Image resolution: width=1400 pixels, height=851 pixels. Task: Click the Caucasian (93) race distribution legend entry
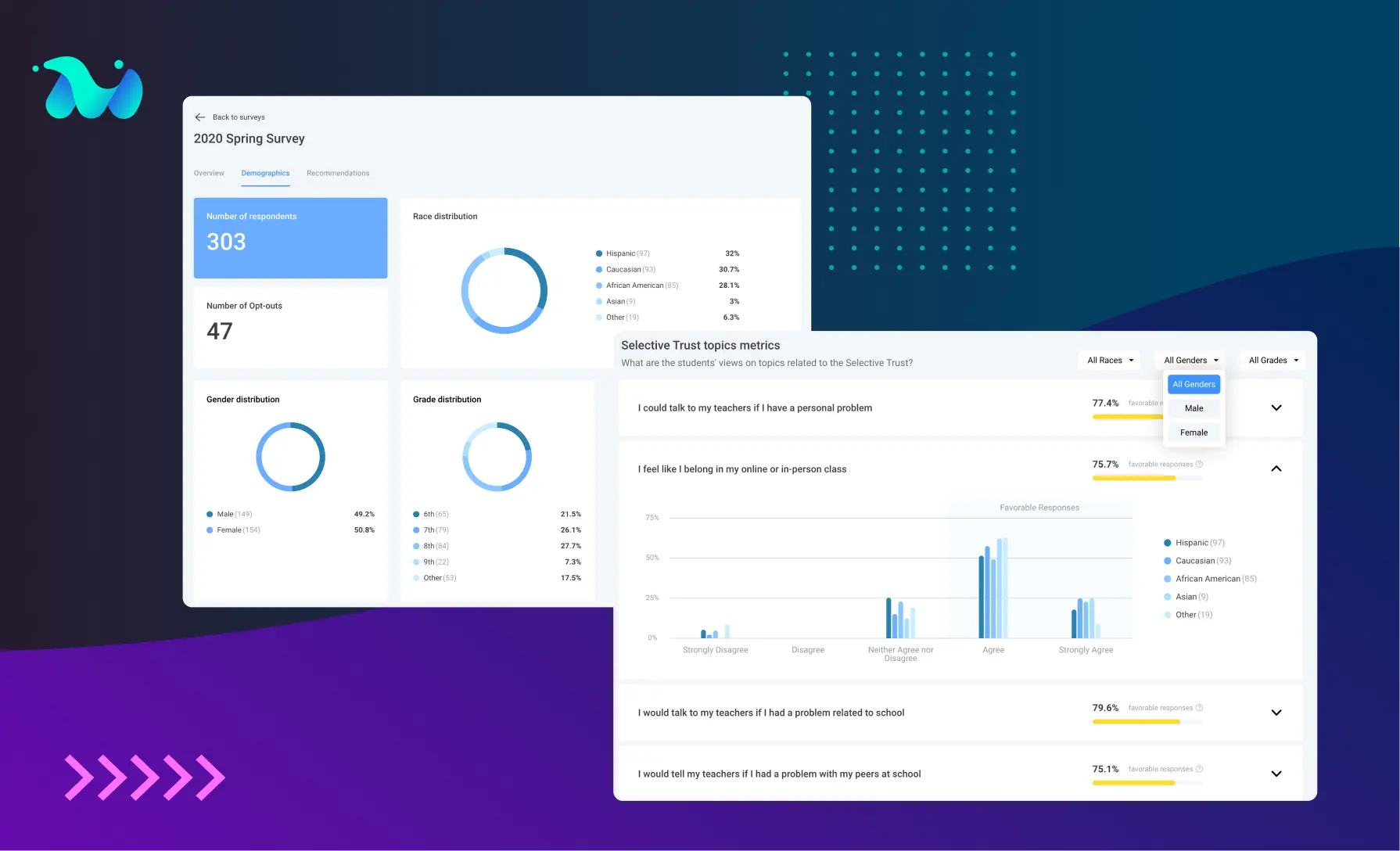(626, 269)
